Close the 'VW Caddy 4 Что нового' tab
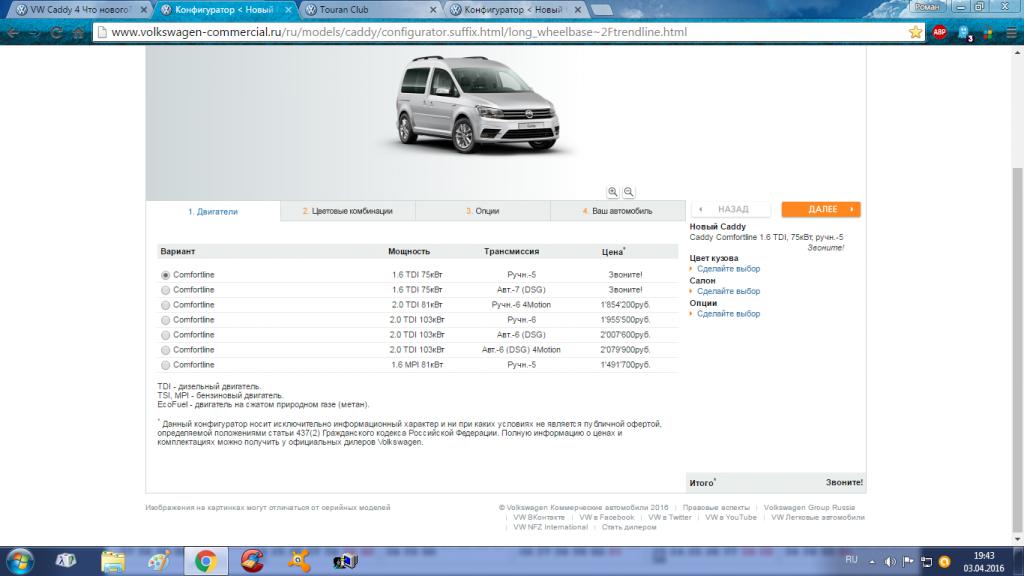This screenshot has height=576, width=1024. [x=144, y=10]
